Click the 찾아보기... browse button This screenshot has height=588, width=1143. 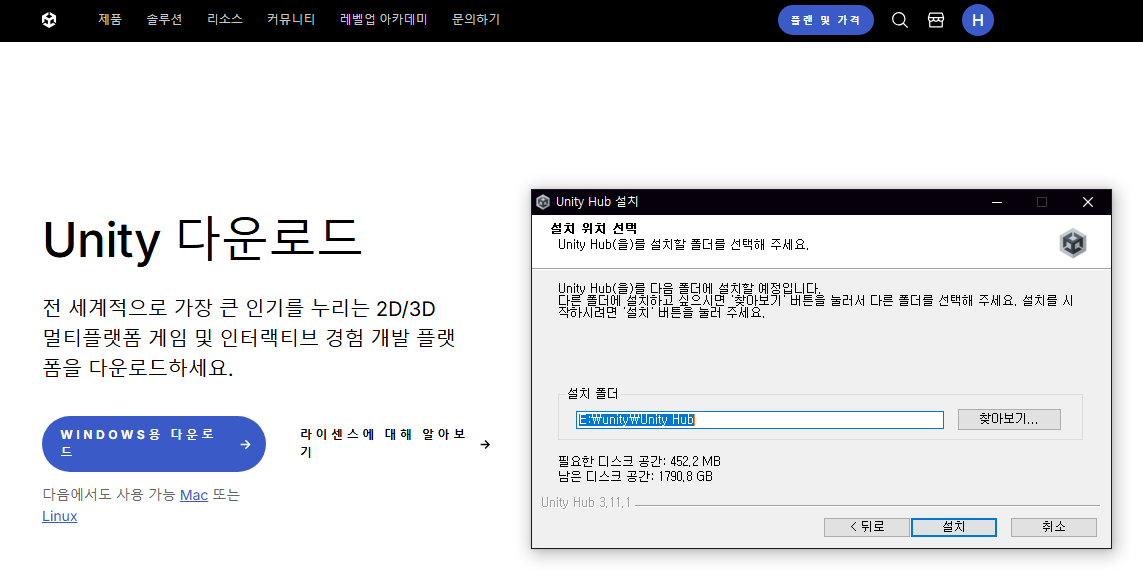(x=1009, y=419)
